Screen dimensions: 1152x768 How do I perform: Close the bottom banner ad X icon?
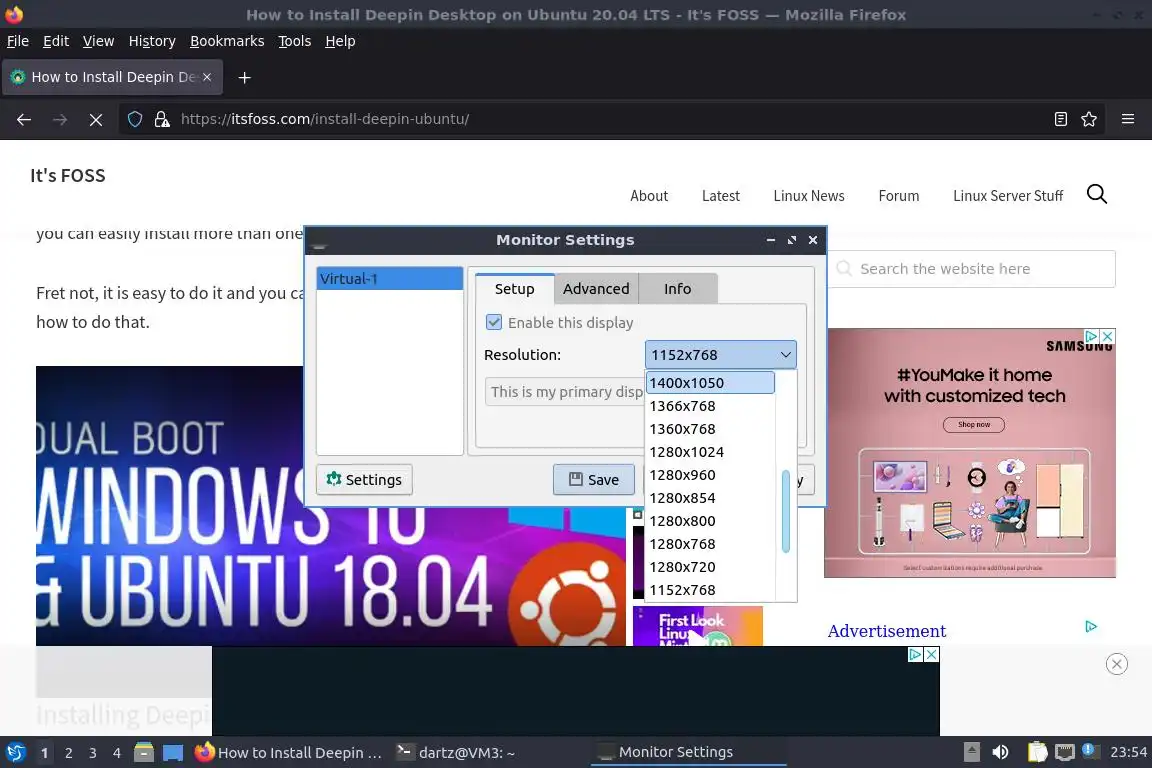click(932, 654)
